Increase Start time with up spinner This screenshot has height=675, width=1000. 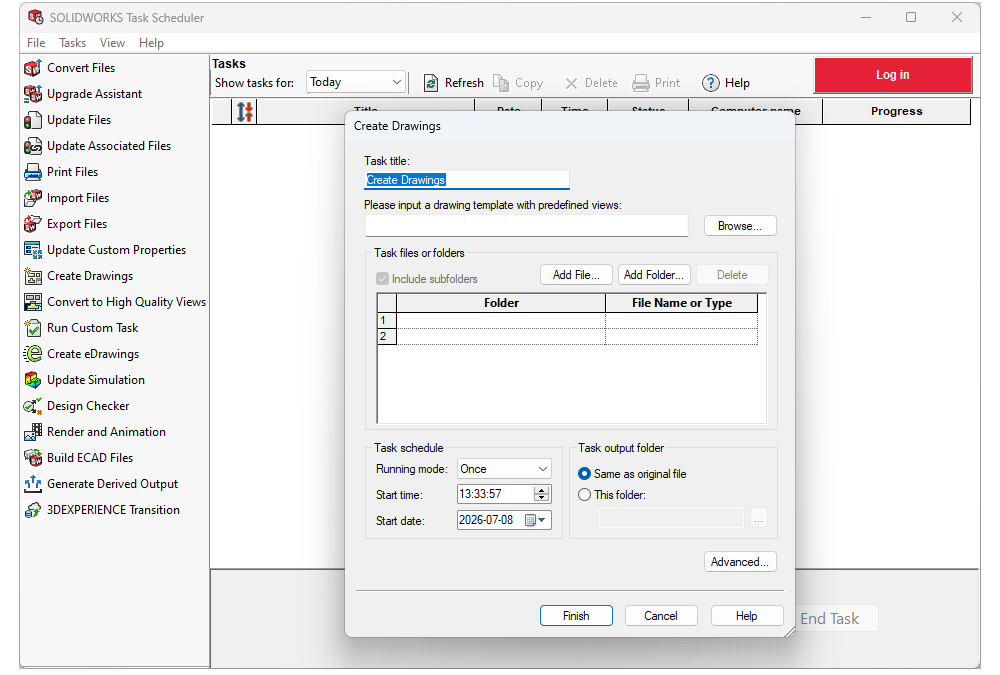click(x=541, y=490)
